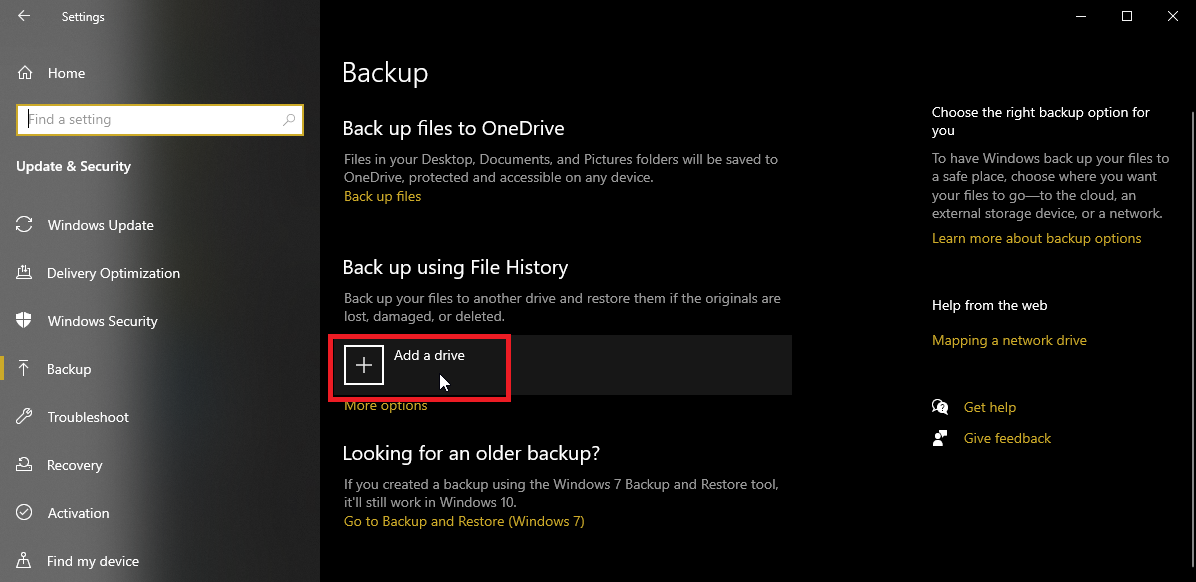Click the plus icon to add drive

pos(364,365)
